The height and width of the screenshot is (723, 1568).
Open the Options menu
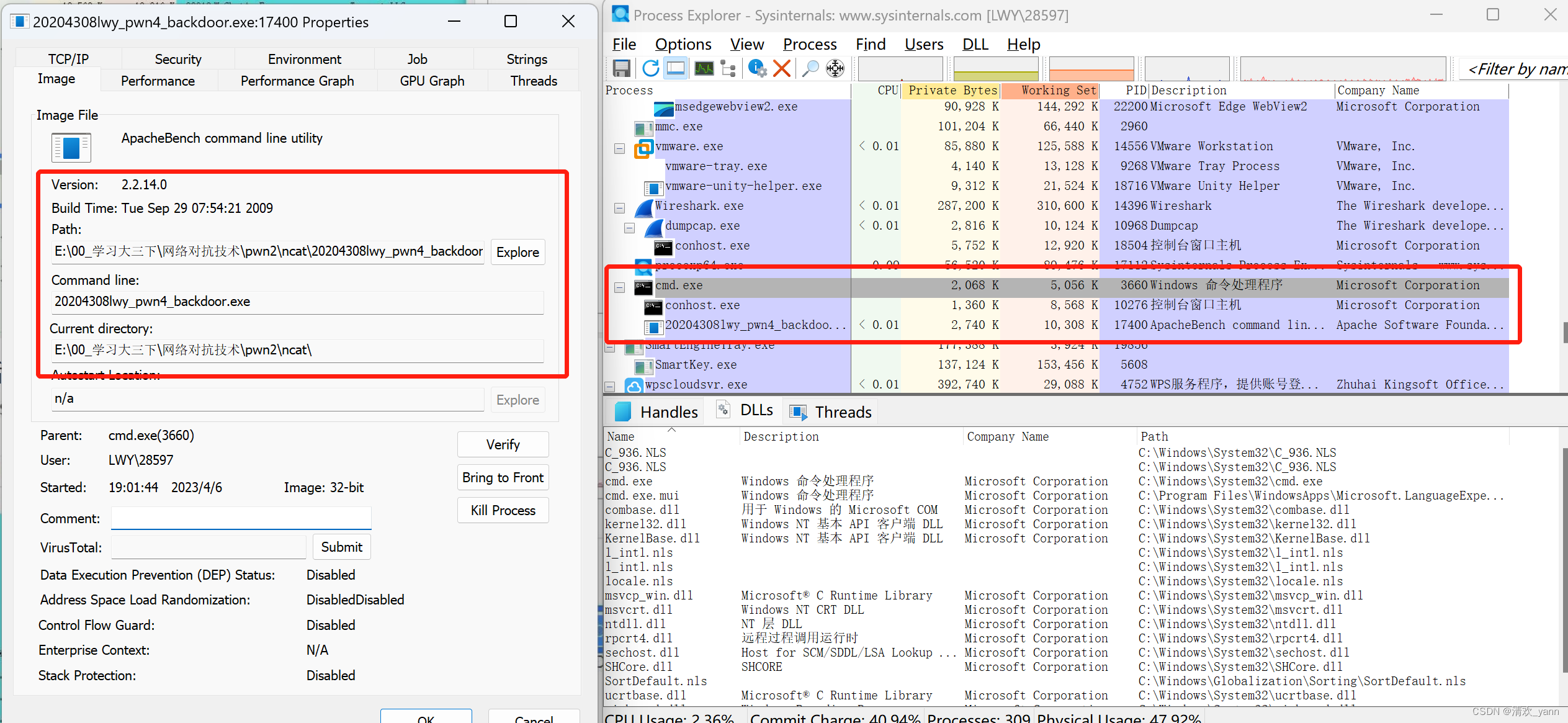(683, 44)
